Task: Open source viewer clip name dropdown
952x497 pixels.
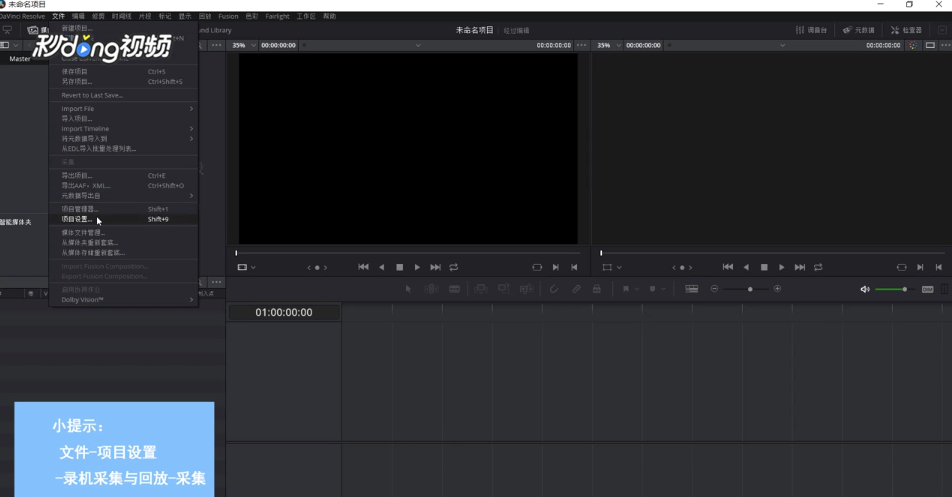Action: (418, 46)
